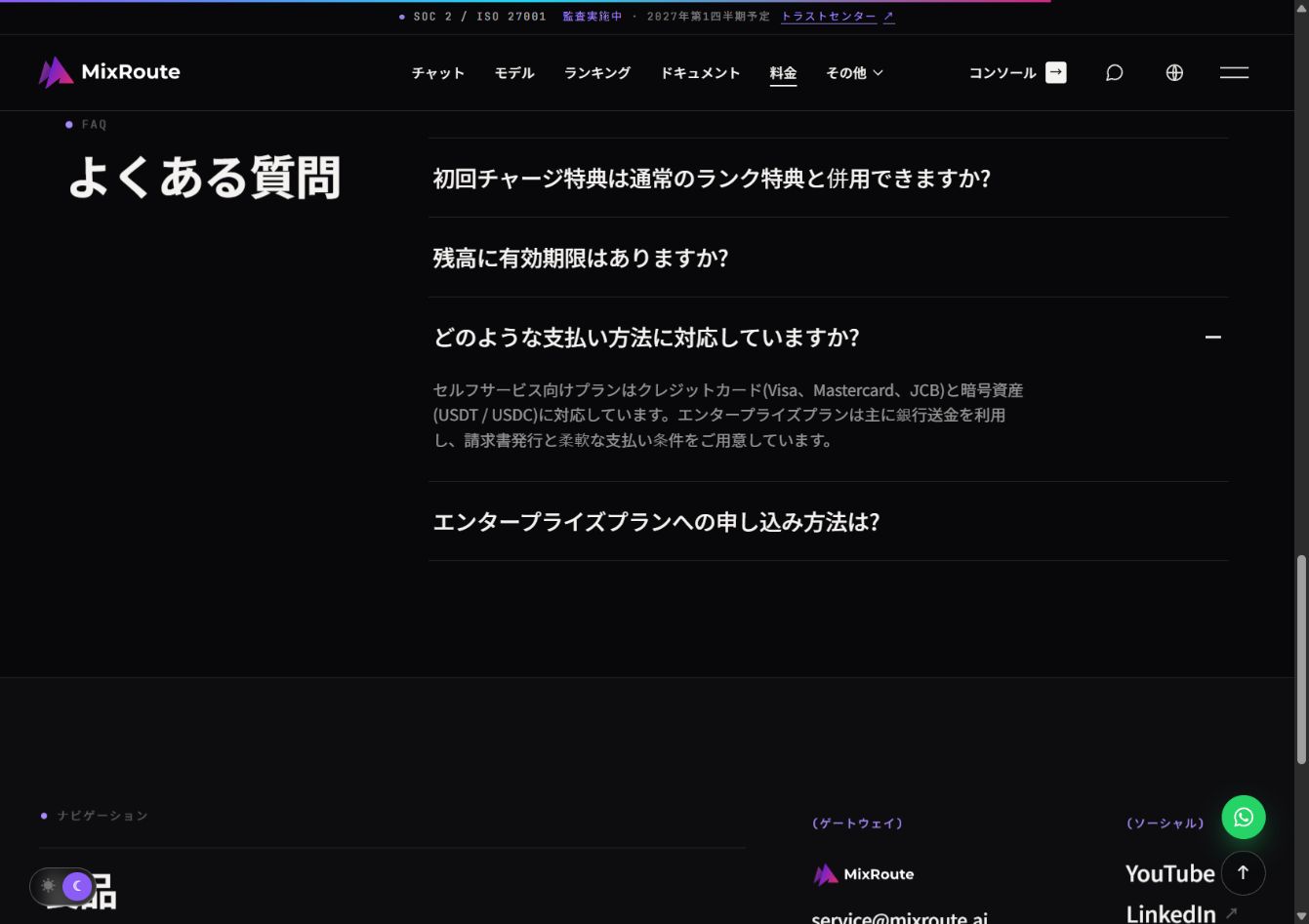
Task: Open the トラストセンター link
Action: pyautogui.click(x=838, y=17)
